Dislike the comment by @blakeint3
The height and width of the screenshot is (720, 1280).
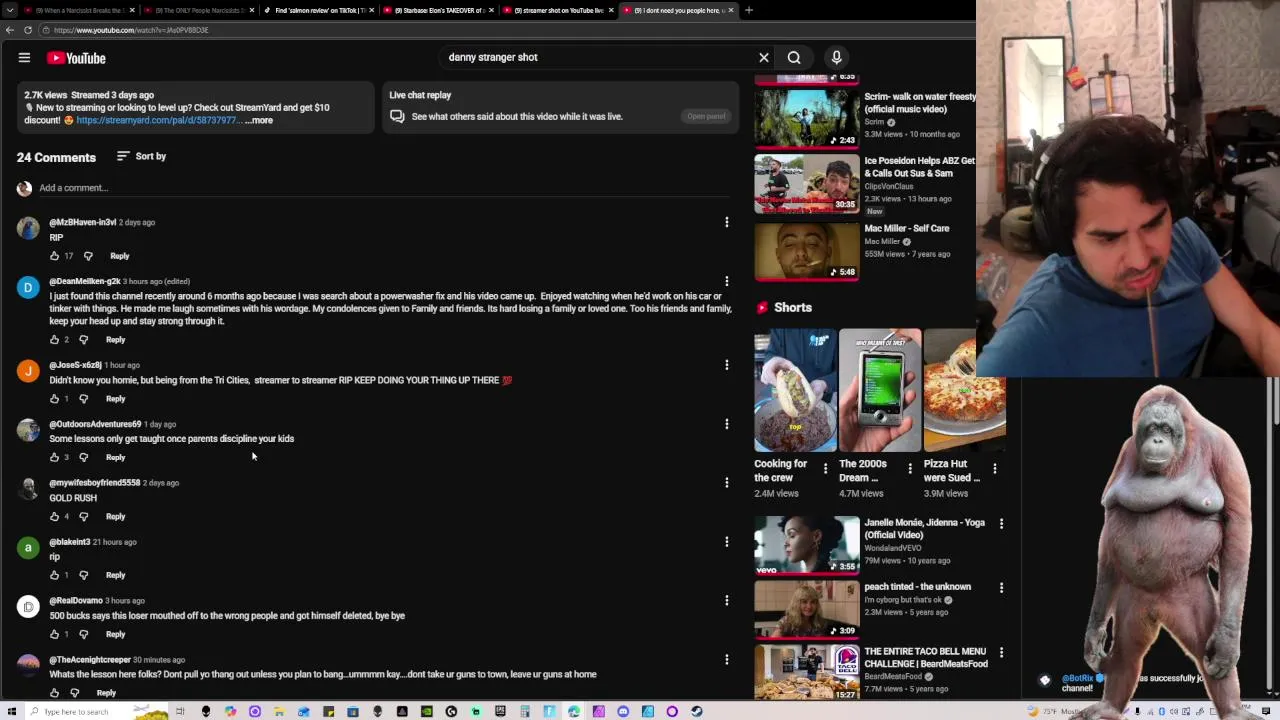[x=84, y=575]
